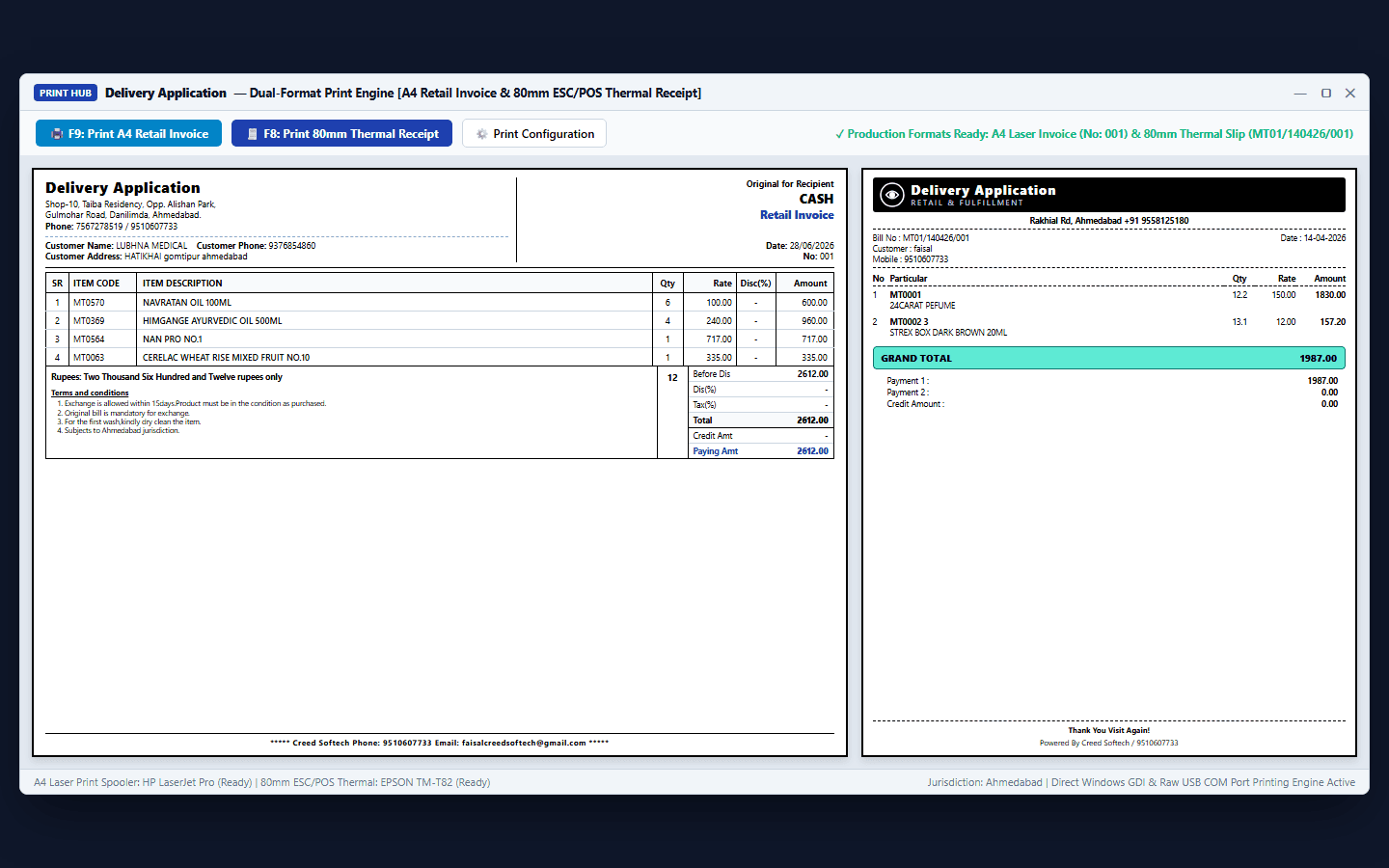
Task: Open Print Configuration
Action: click(534, 133)
